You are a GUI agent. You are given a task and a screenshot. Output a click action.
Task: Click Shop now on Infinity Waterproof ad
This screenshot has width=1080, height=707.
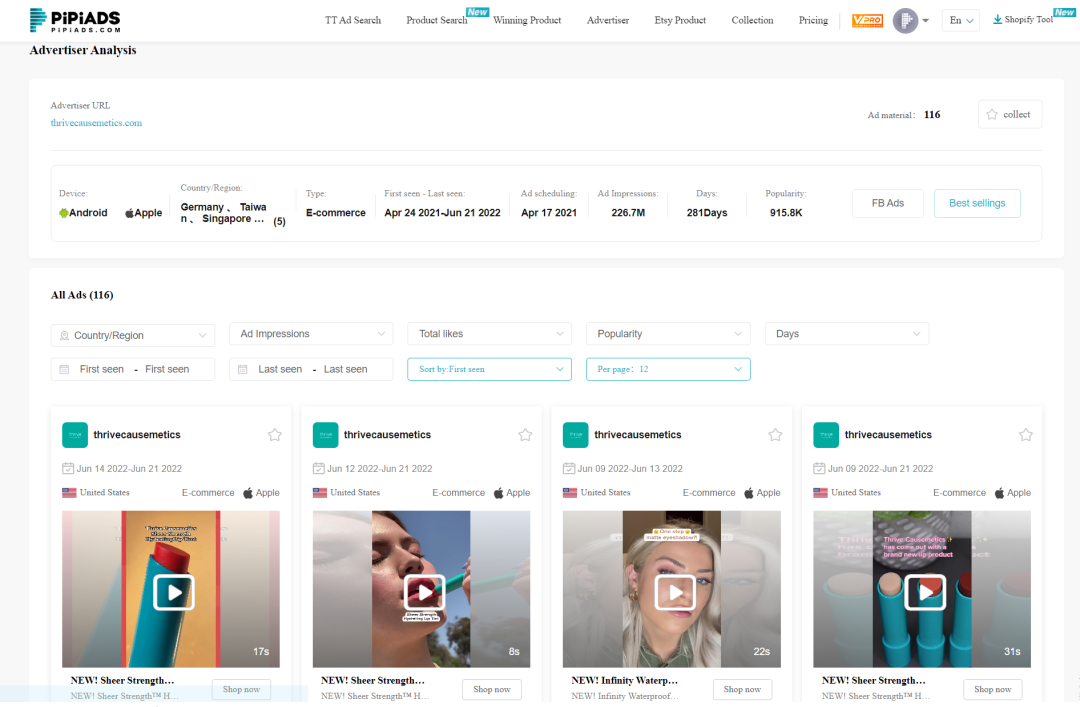pyautogui.click(x=742, y=689)
